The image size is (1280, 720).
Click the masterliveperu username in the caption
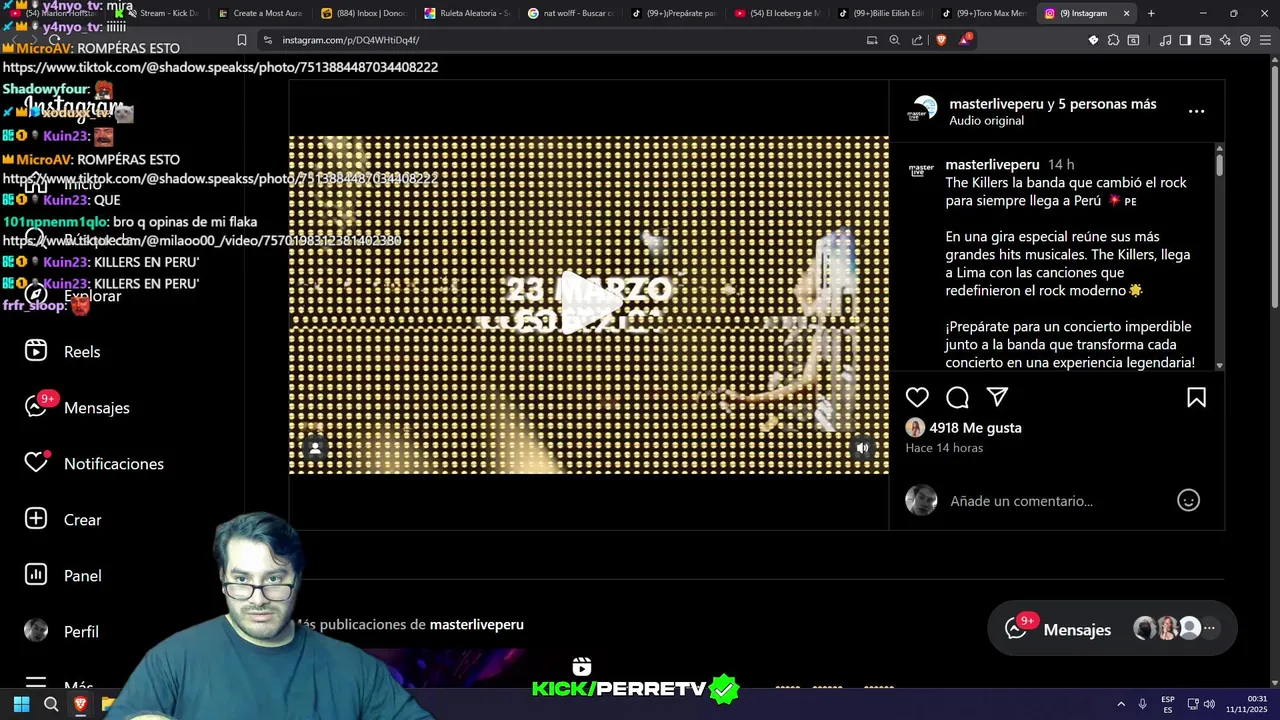[992, 164]
